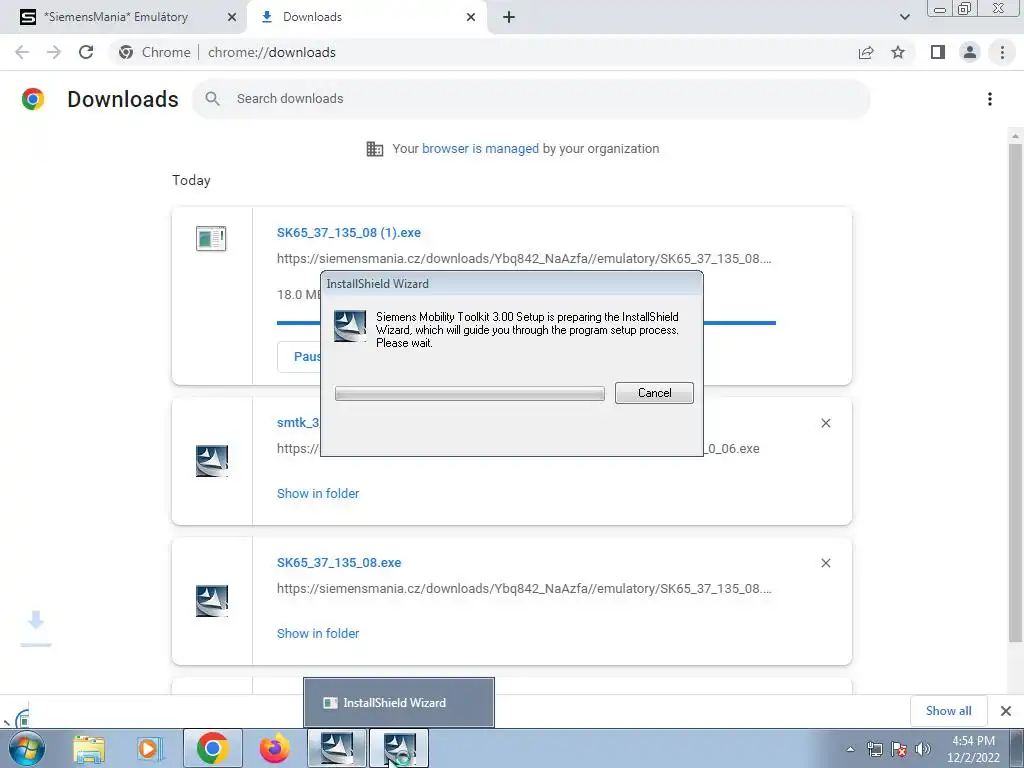Open the tab search dropdown chevron

click(904, 17)
